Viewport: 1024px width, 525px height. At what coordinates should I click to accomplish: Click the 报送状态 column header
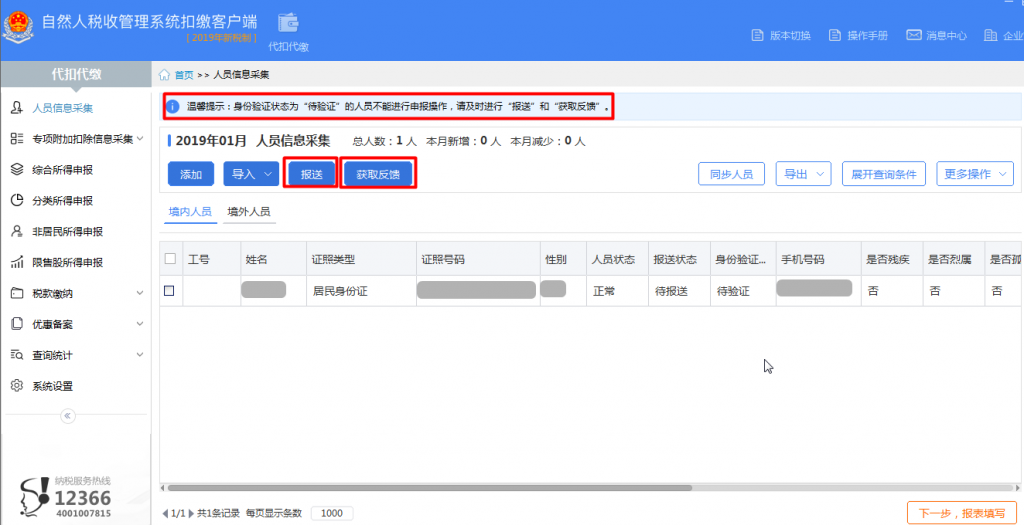pyautogui.click(x=679, y=259)
